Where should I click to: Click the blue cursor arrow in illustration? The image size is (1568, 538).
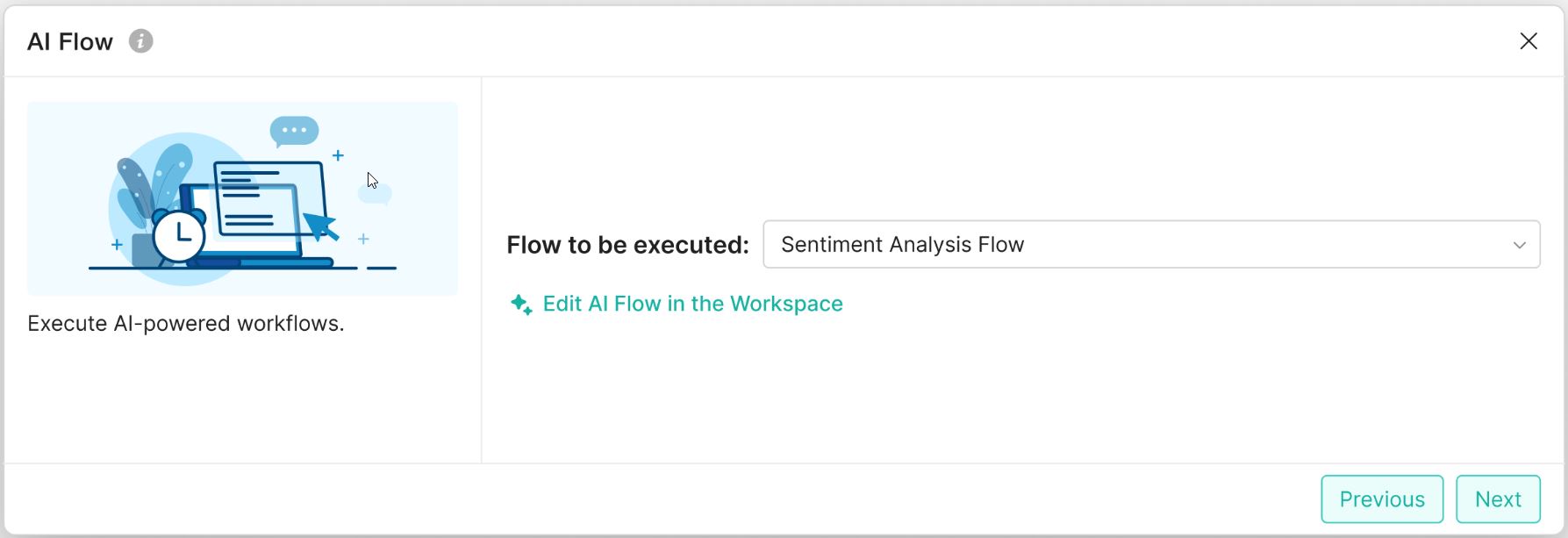click(320, 226)
